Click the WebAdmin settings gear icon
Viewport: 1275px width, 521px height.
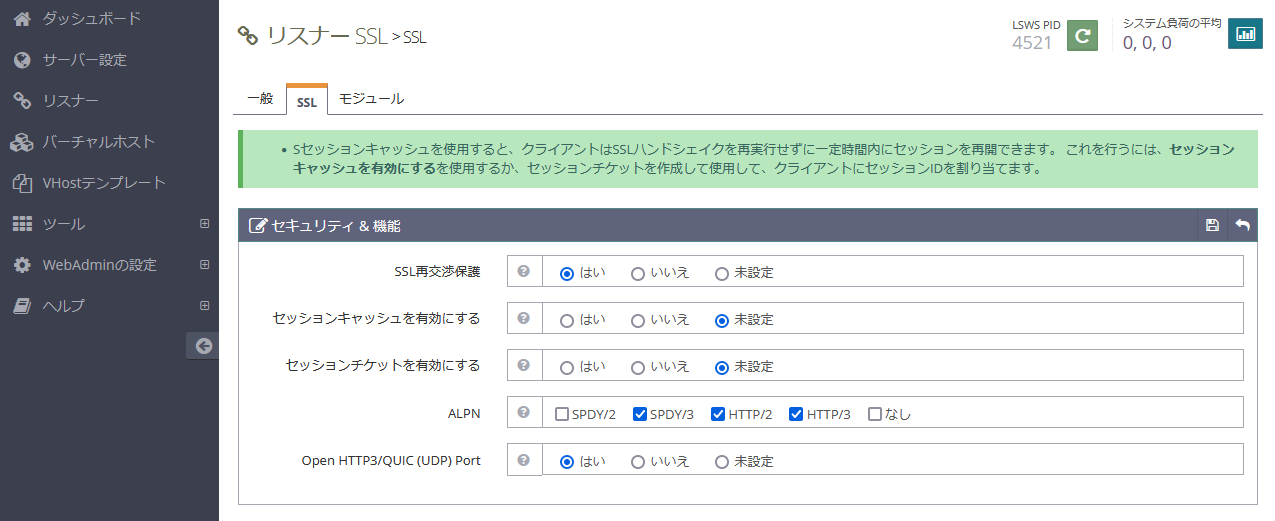click(x=22, y=265)
